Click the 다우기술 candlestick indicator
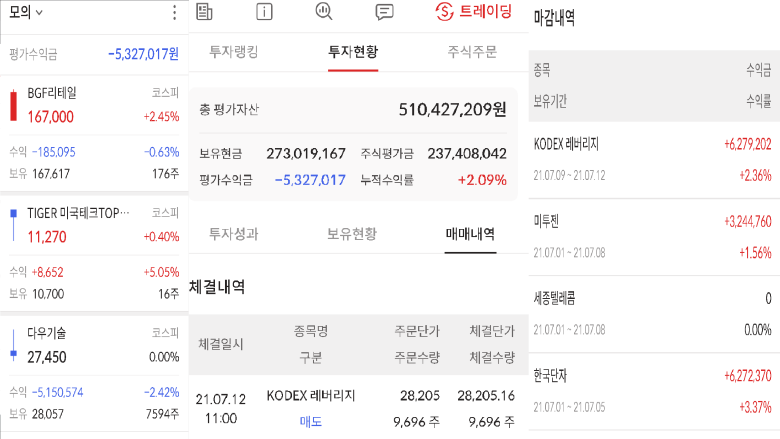The height and width of the screenshot is (439, 780). point(13,345)
